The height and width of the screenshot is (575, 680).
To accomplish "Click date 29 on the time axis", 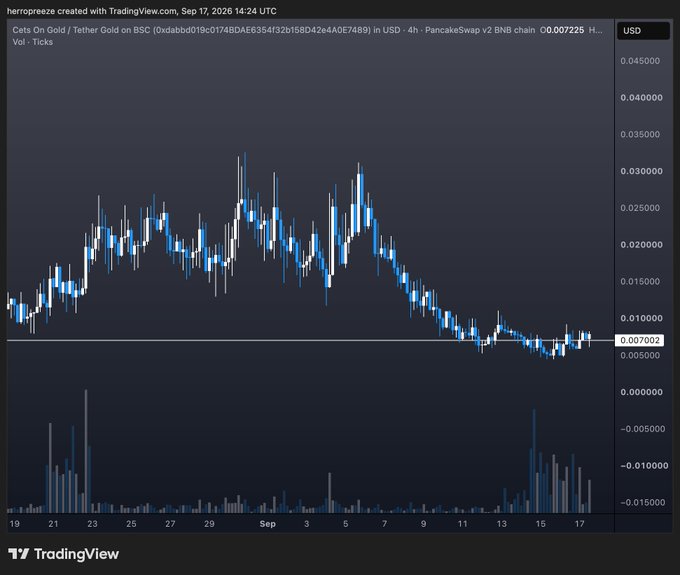I will [x=209, y=524].
